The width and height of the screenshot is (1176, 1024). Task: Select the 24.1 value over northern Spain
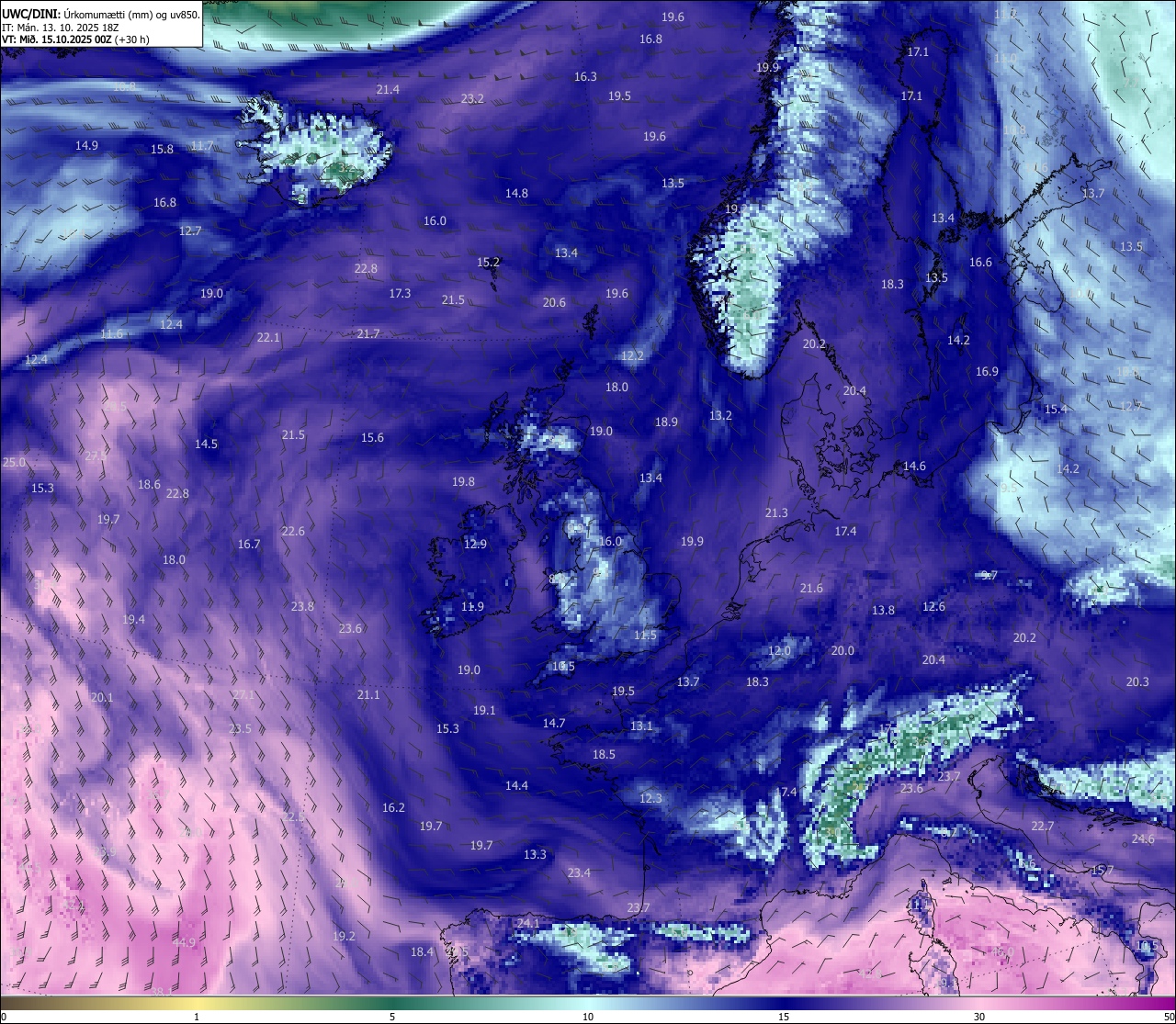[x=528, y=923]
